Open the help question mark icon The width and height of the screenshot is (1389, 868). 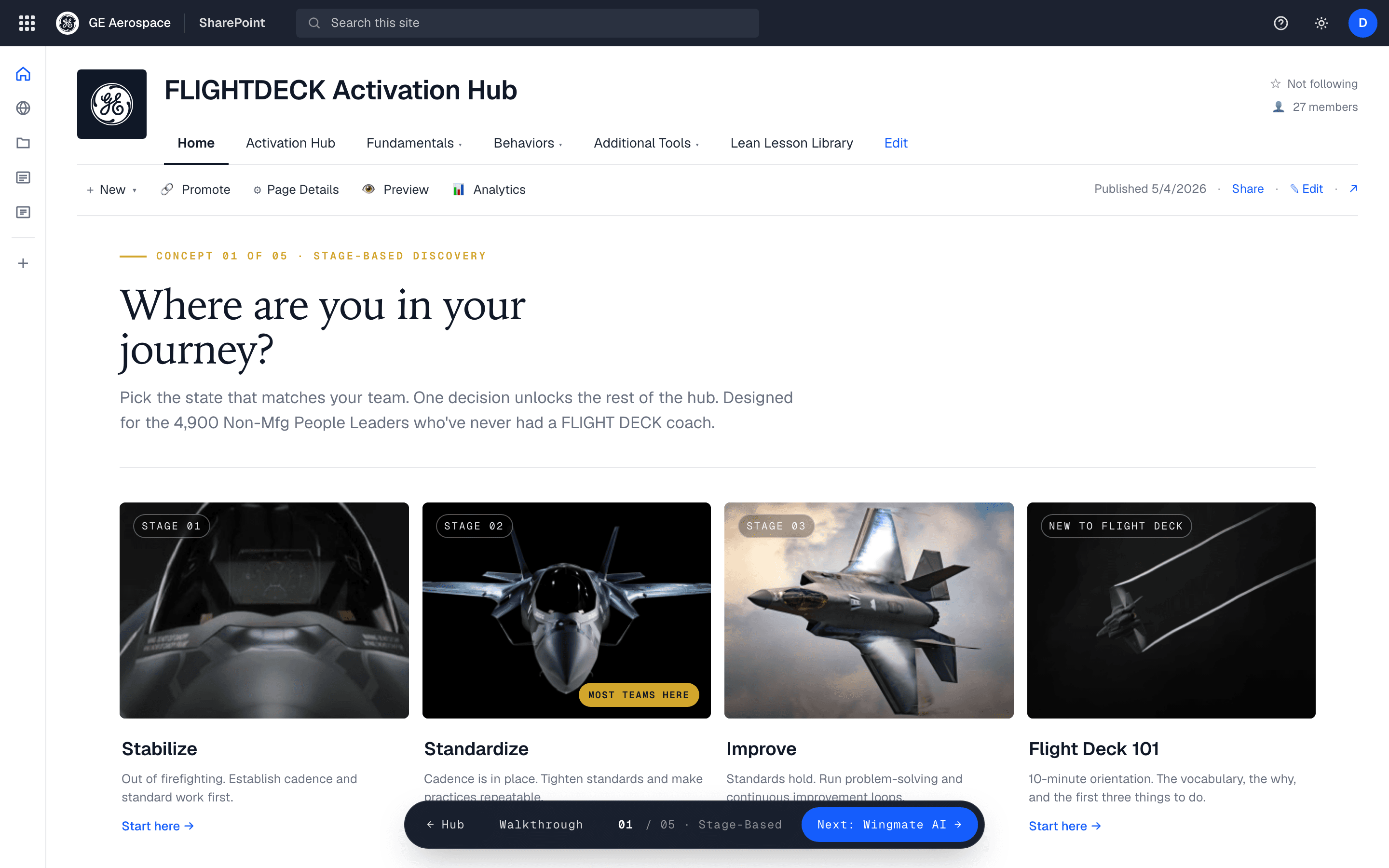pyautogui.click(x=1280, y=23)
